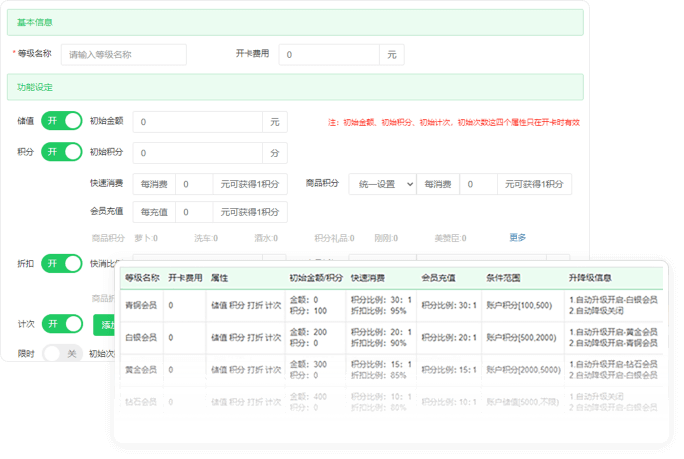The width and height of the screenshot is (684, 459).
Task: Click the 积分比例: 30:1 会员充值 cell
Action: point(449,305)
